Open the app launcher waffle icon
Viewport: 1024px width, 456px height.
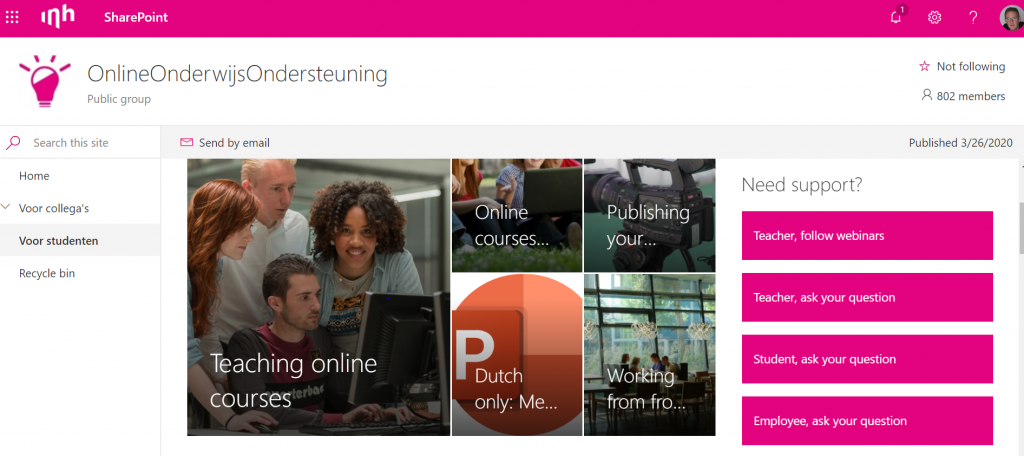12,18
